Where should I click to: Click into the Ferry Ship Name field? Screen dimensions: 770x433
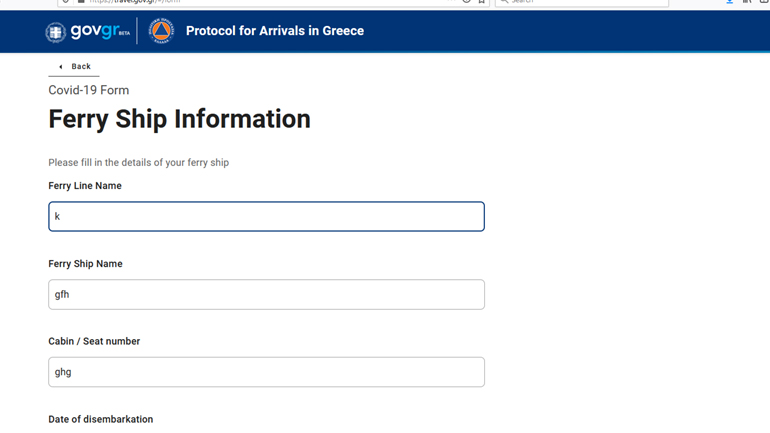click(266, 295)
